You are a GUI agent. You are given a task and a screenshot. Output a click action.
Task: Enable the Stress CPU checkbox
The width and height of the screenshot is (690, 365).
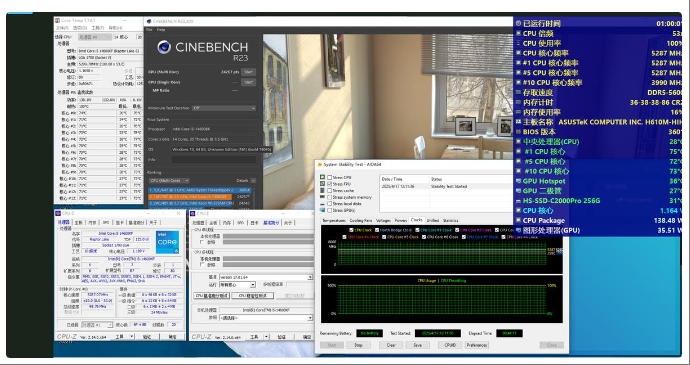click(330, 177)
